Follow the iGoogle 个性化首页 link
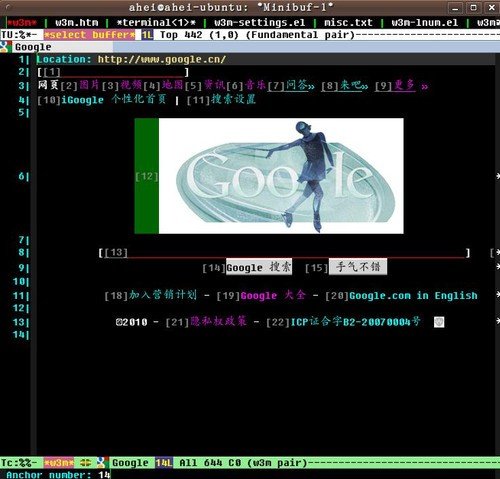500x479 pixels. (114, 99)
